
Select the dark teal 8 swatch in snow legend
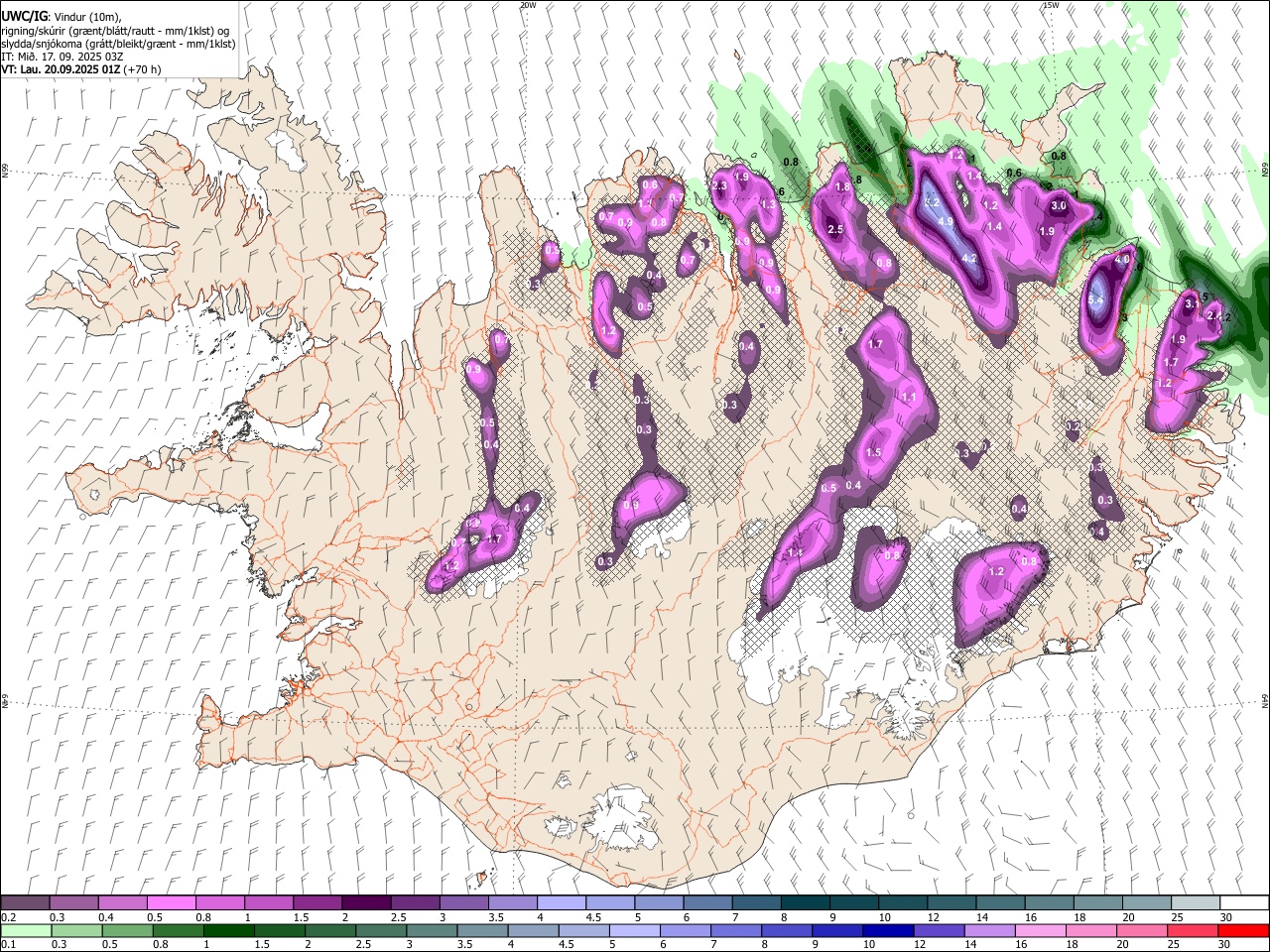805,903
